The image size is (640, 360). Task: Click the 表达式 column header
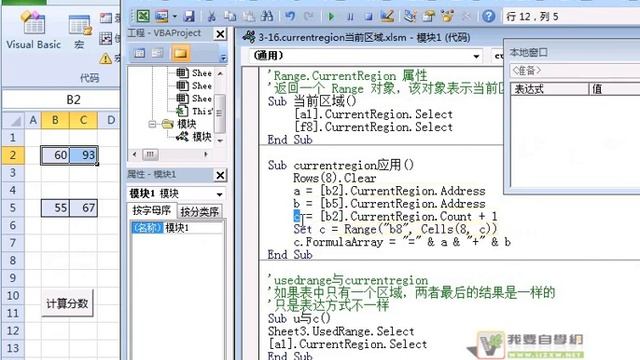[549, 89]
